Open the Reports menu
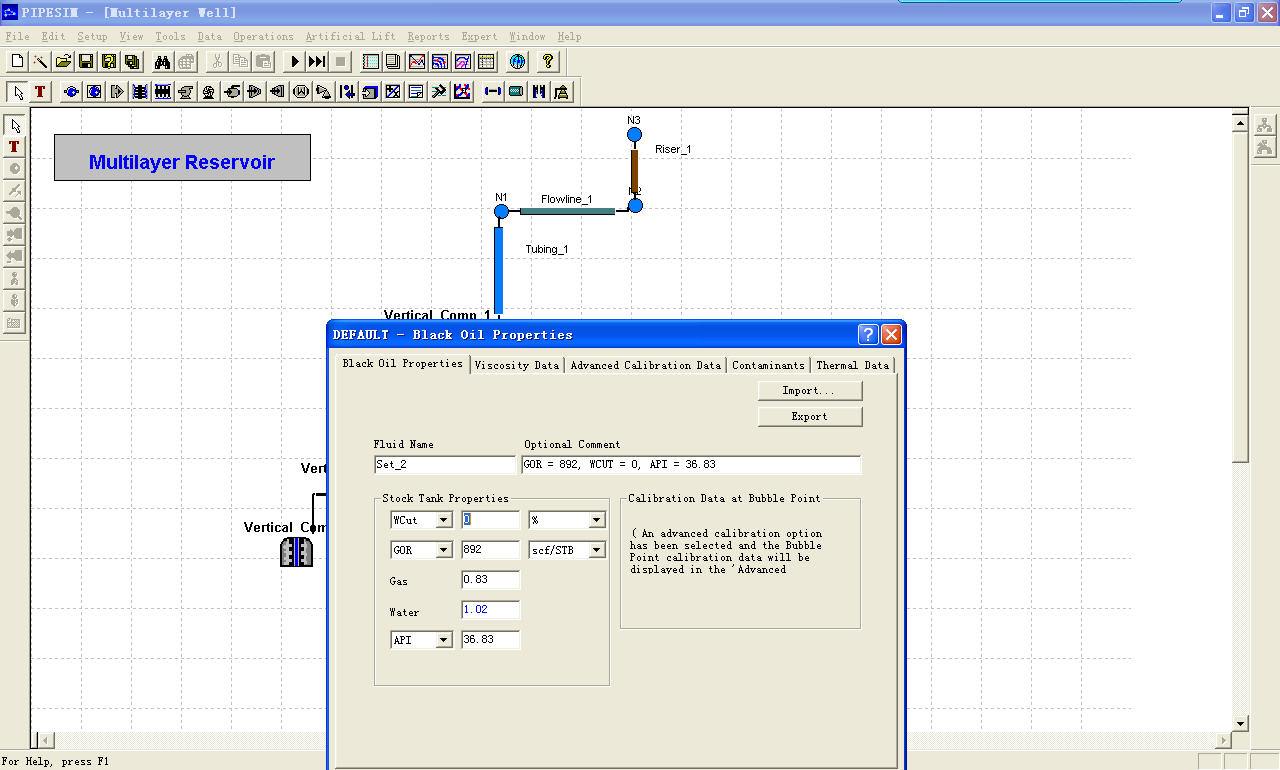Viewport: 1280px width, 770px height. tap(428, 36)
